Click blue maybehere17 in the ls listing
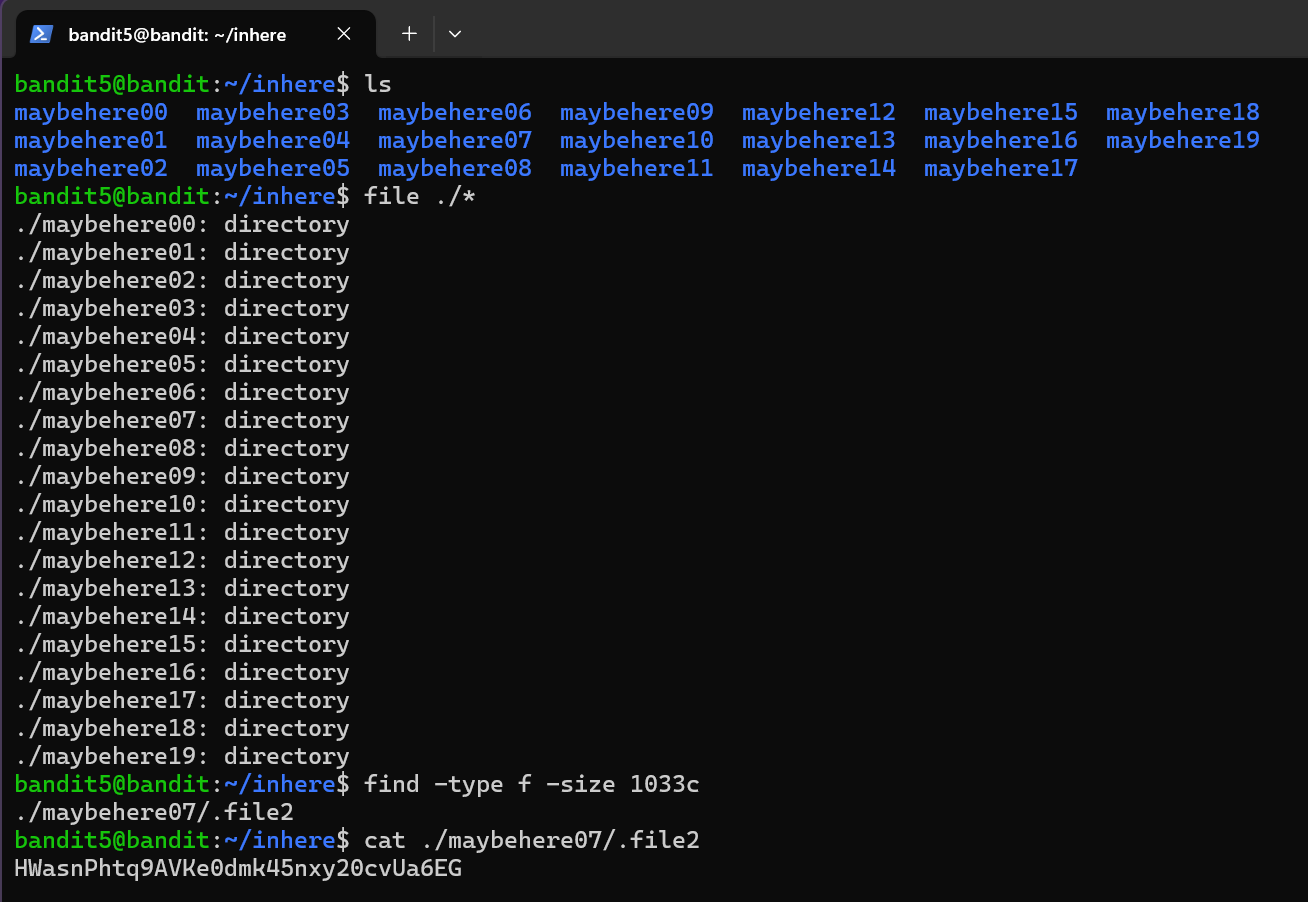1308x902 pixels. pyautogui.click(x=1000, y=168)
